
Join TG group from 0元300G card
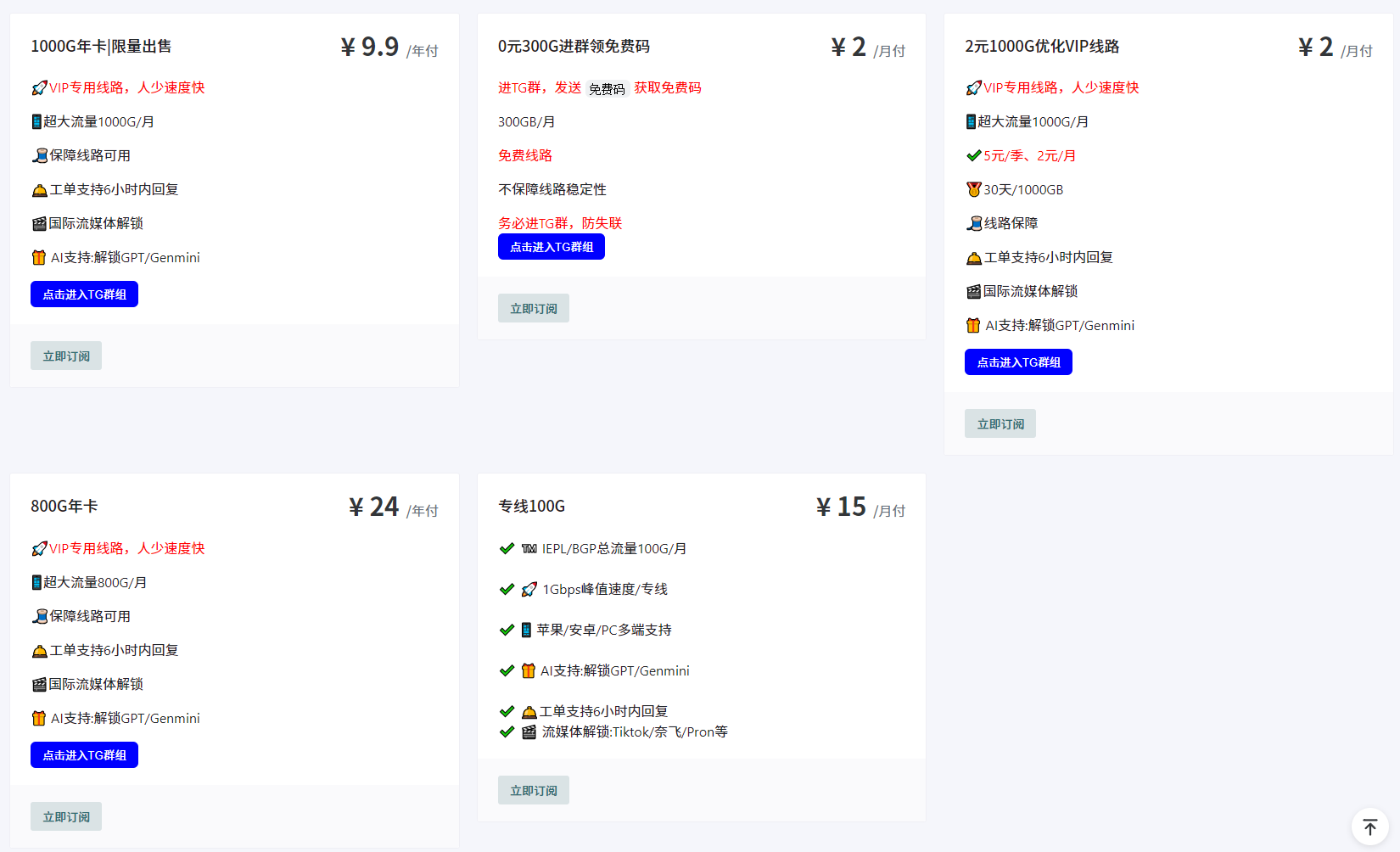tap(552, 247)
